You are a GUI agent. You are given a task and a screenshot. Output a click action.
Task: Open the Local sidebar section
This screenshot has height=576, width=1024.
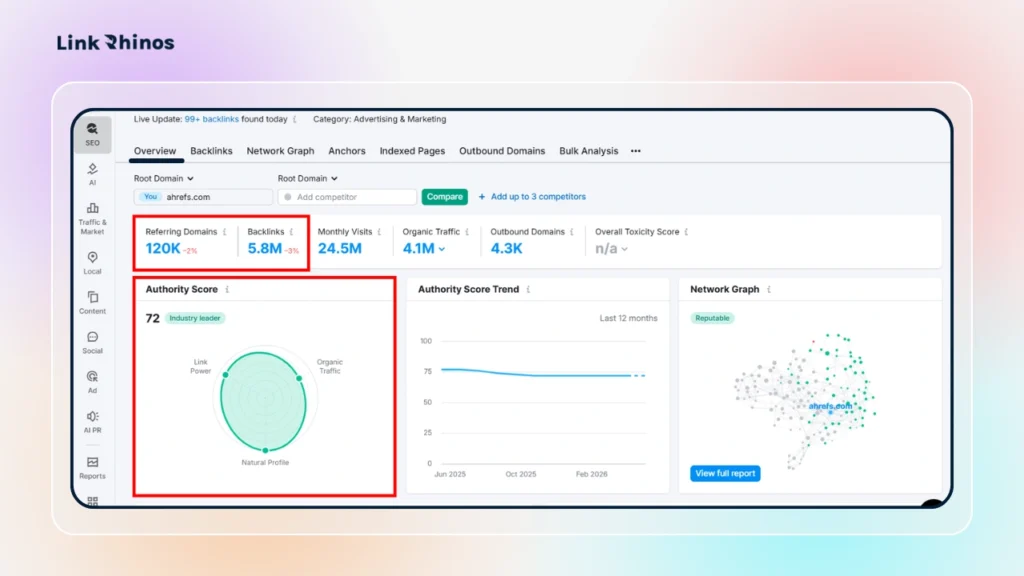point(92,263)
